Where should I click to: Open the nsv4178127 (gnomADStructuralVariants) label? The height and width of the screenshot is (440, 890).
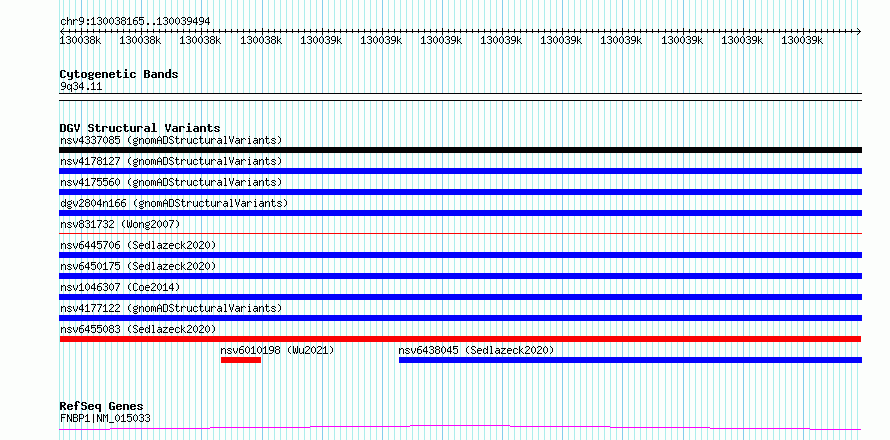click(171, 161)
